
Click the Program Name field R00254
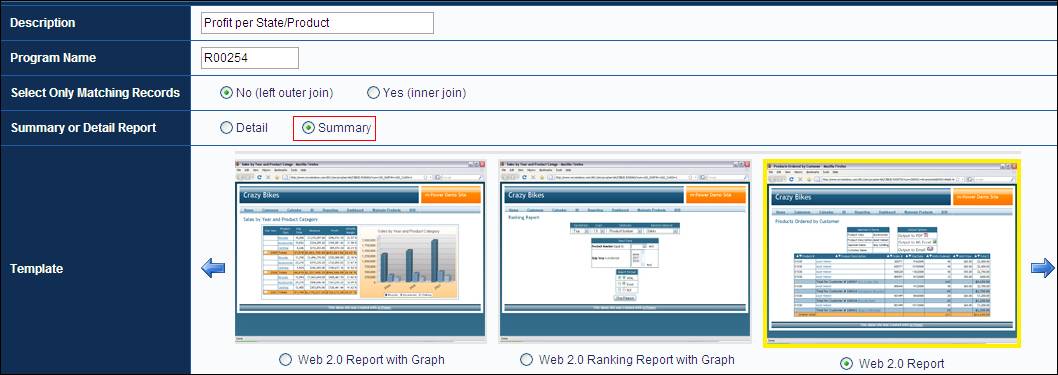point(250,57)
